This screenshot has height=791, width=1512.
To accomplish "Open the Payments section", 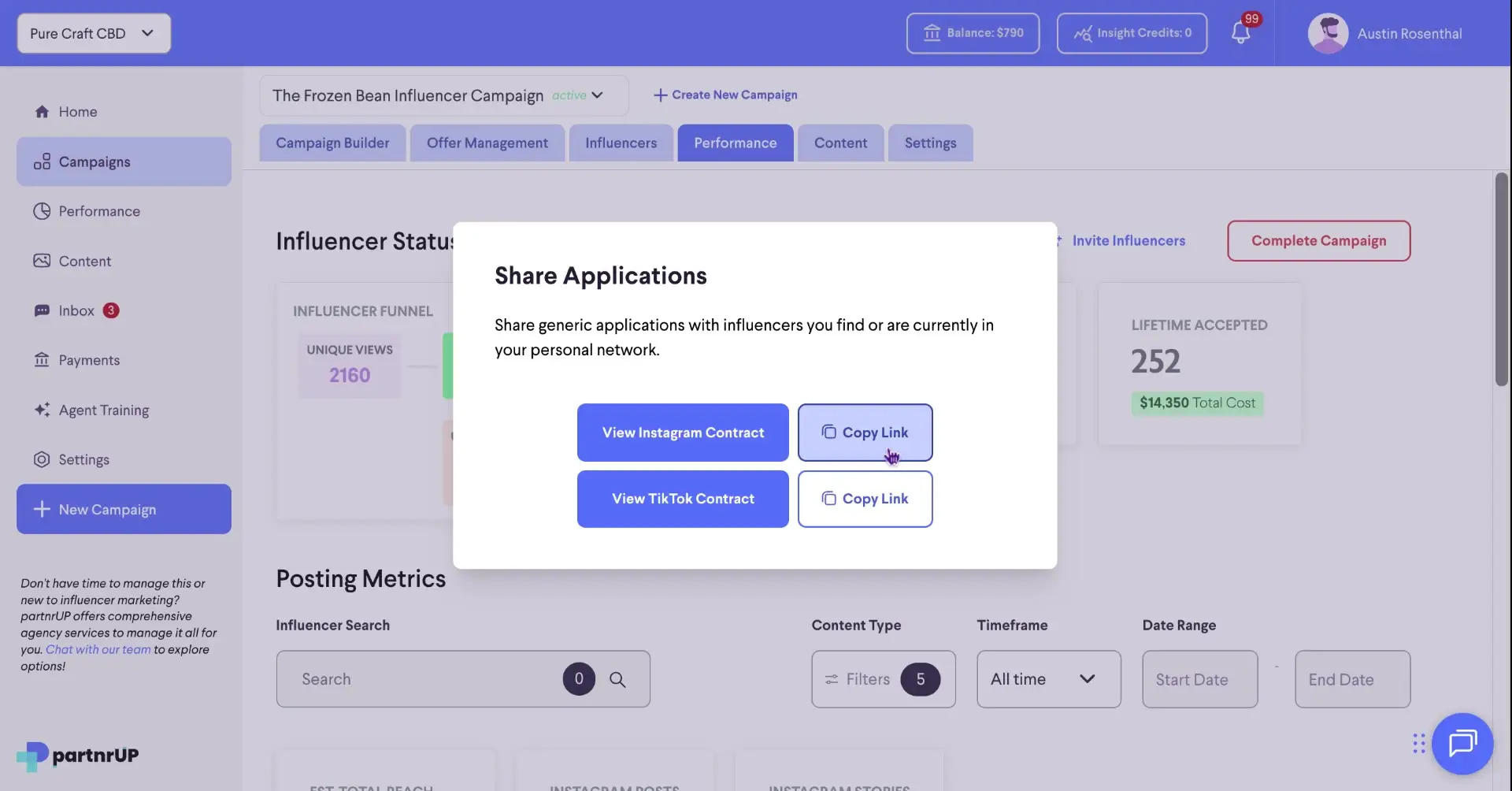I will 90,360.
